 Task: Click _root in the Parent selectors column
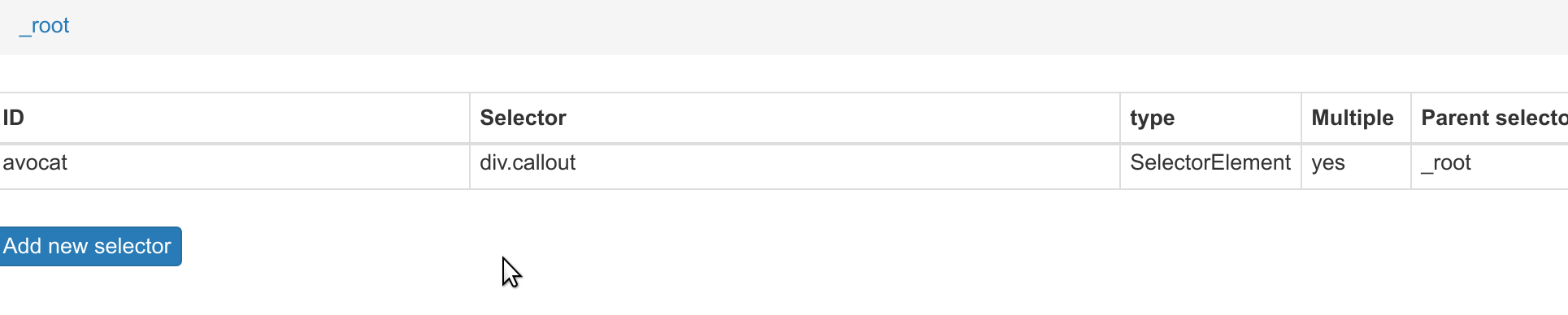click(1445, 163)
